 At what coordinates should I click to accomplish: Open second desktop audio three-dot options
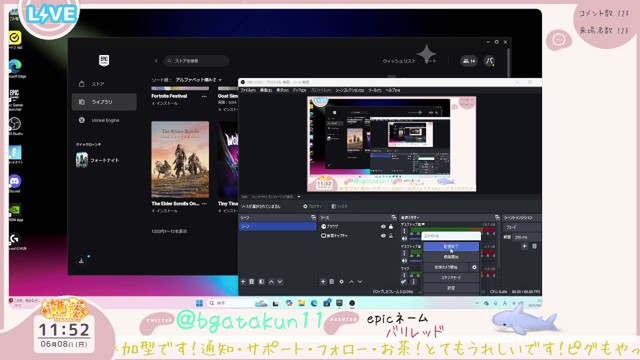tap(404, 253)
